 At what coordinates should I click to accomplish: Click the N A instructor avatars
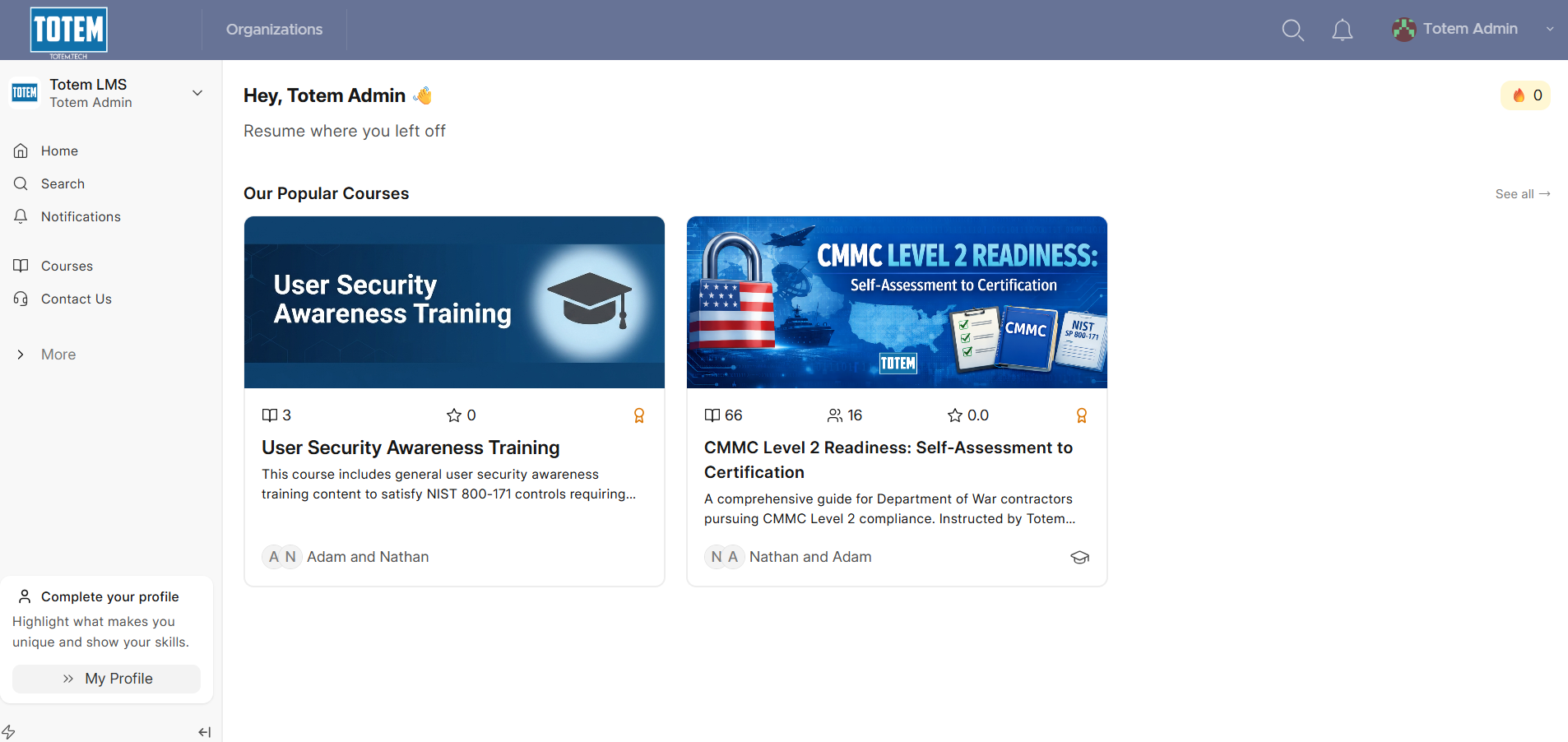725,557
